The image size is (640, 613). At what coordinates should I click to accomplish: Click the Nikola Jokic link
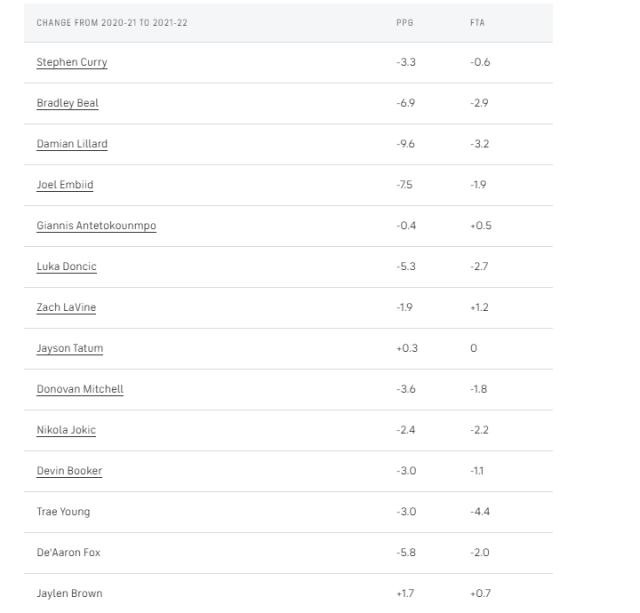pyautogui.click(x=66, y=431)
